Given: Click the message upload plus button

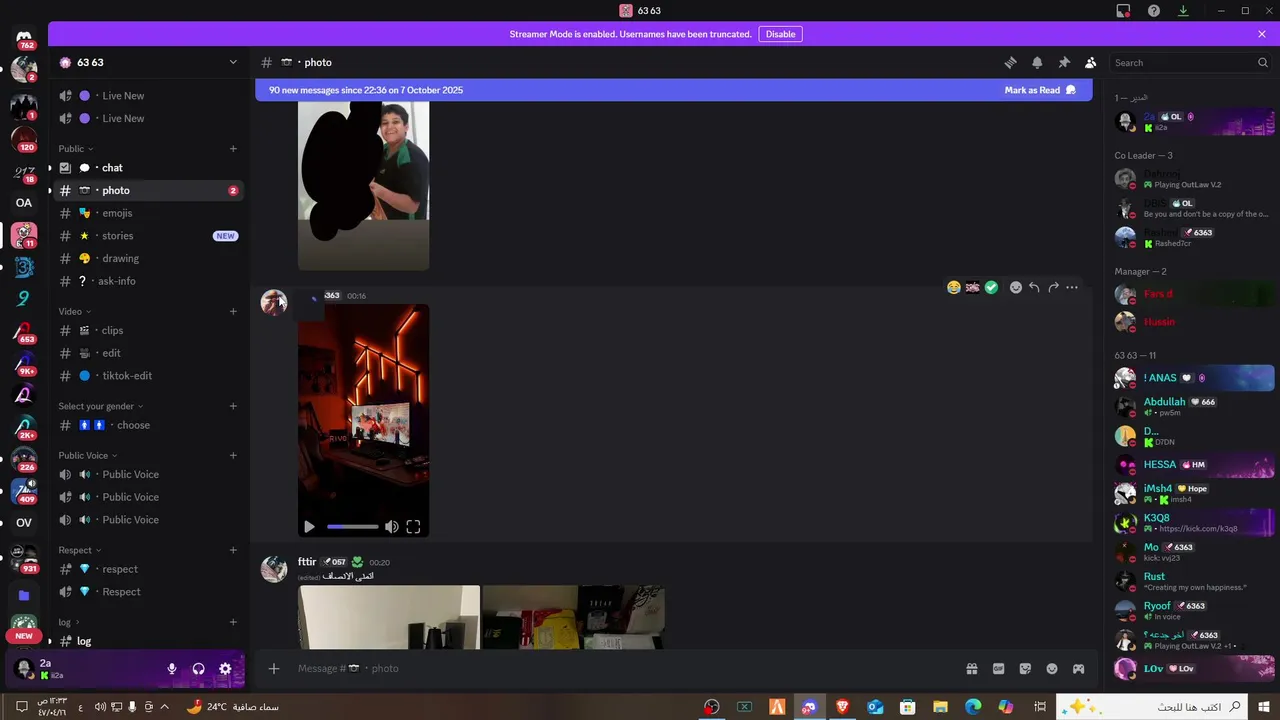Looking at the screenshot, I should point(274,668).
